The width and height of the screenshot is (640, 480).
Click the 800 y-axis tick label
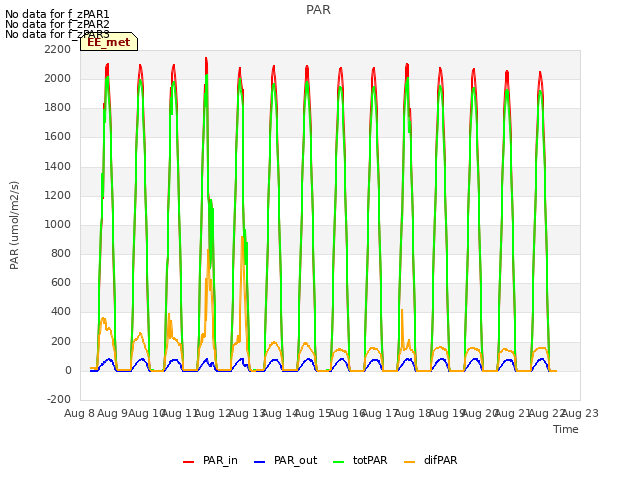pyautogui.click(x=61, y=253)
